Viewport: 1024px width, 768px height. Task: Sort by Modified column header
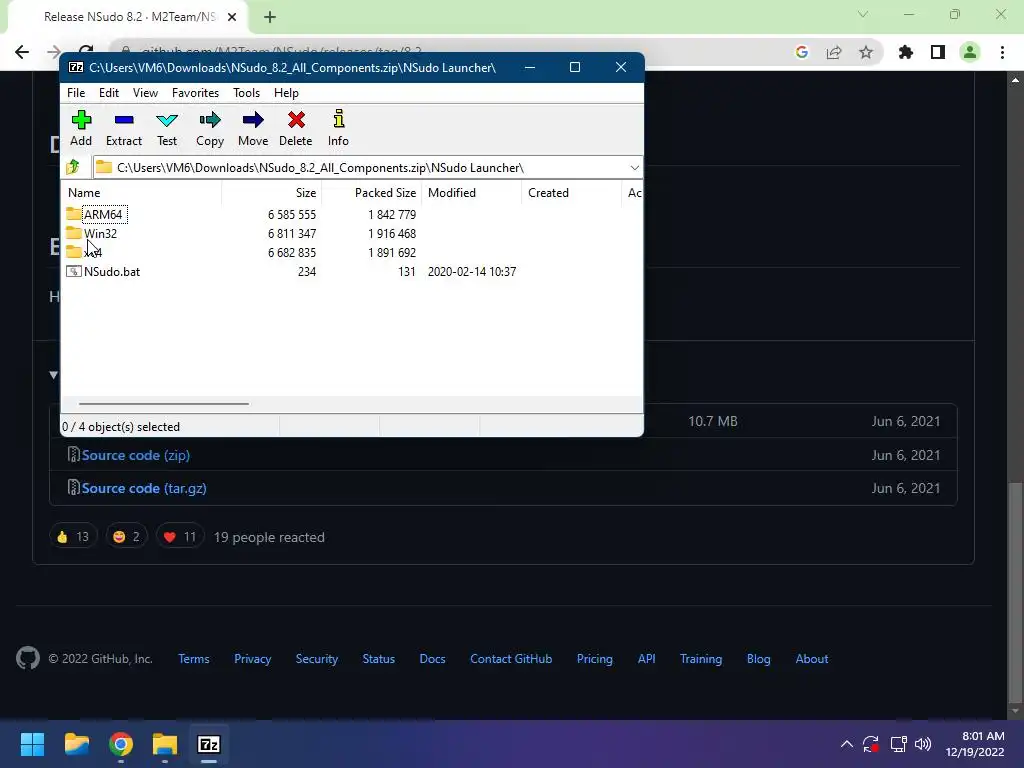point(471,193)
